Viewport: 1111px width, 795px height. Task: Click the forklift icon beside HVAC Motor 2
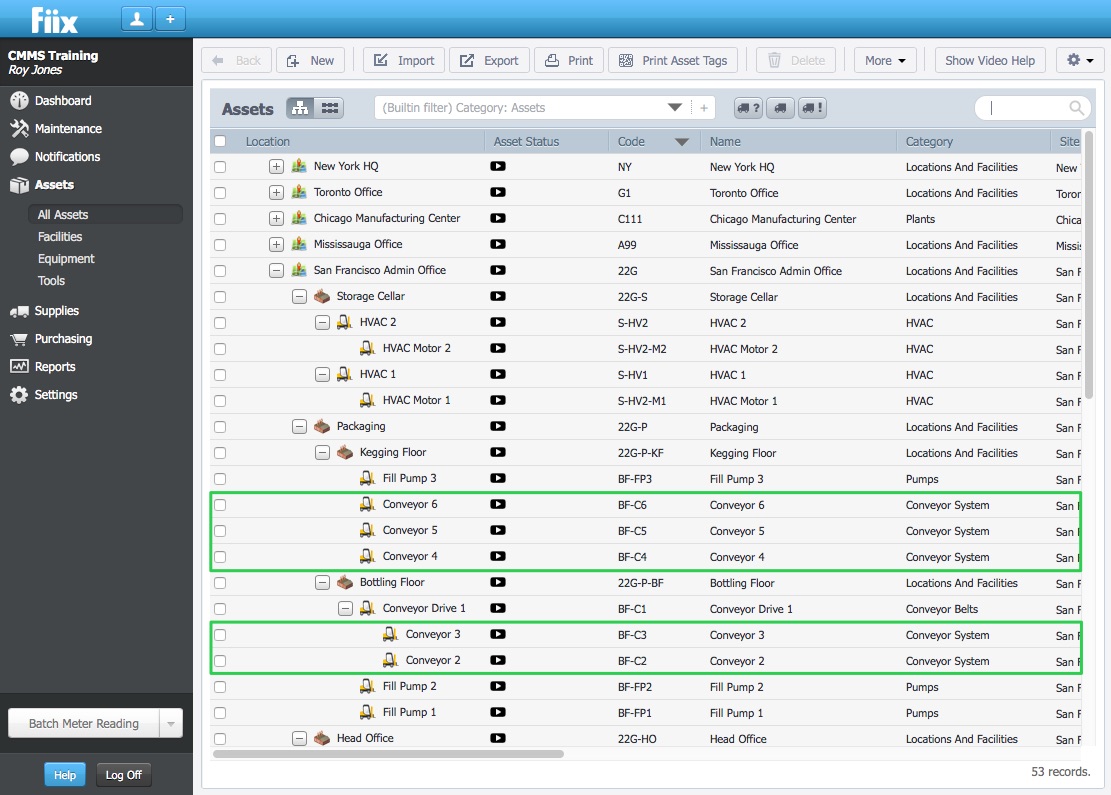367,348
